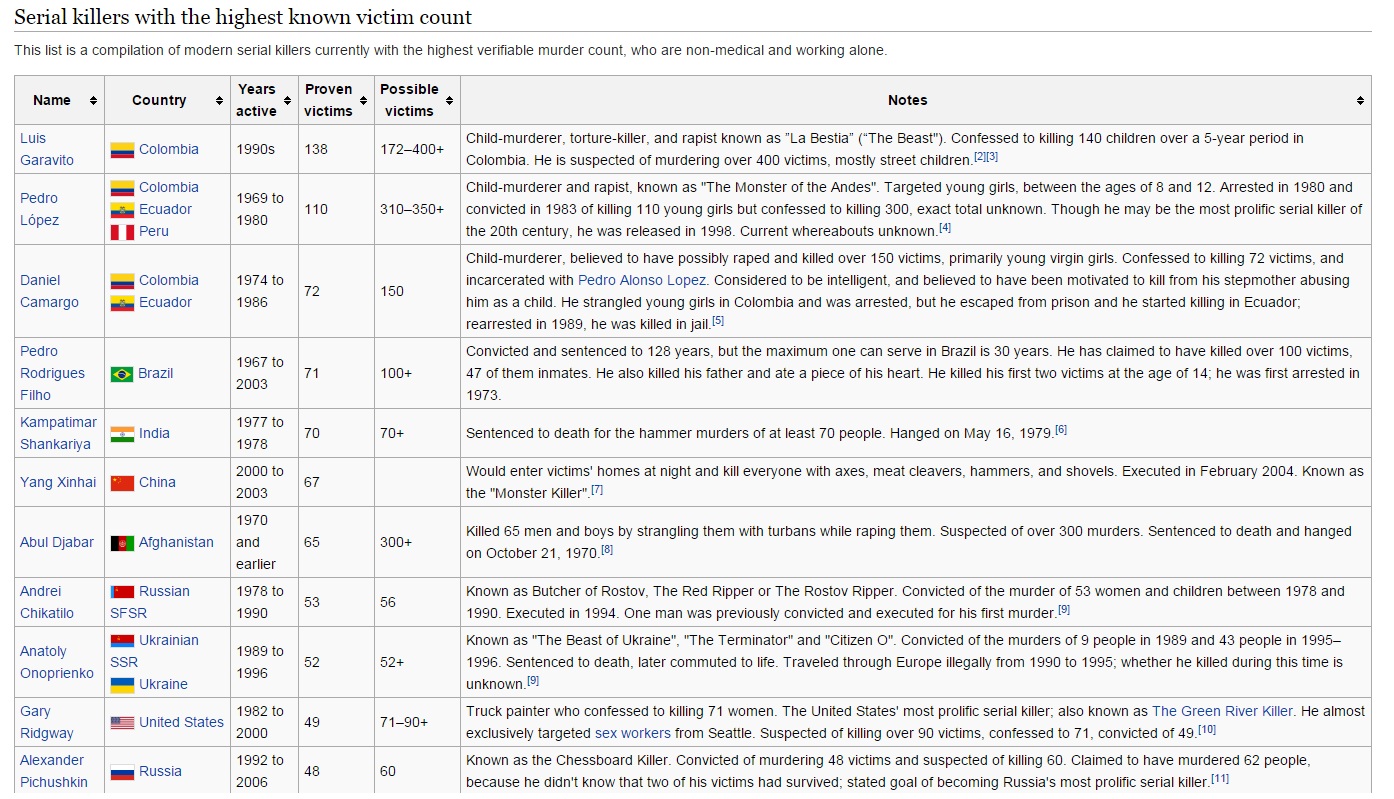The image size is (1394, 799).
Task: Click the Brazil flag icon
Action: coord(122,374)
